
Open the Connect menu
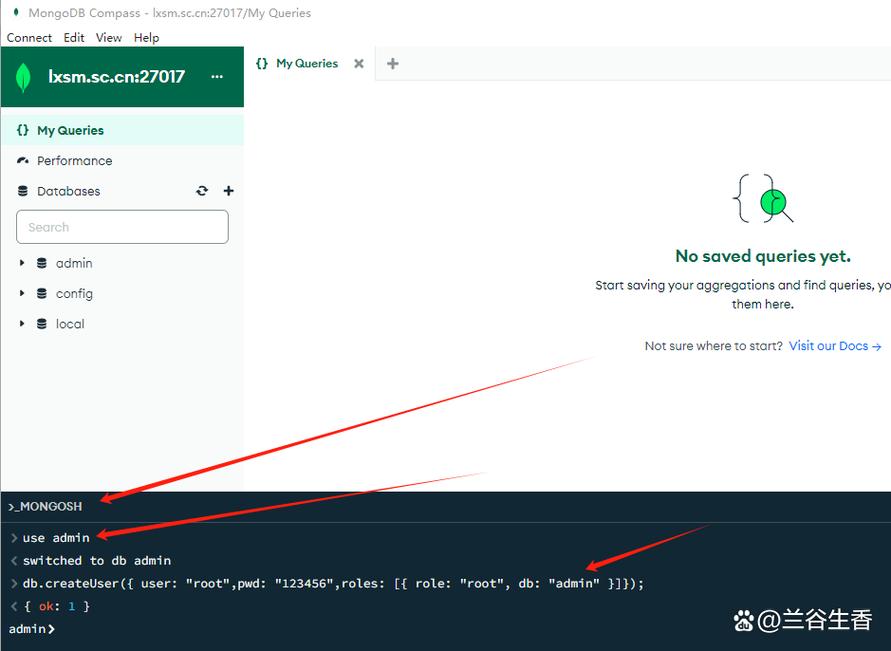pos(29,37)
